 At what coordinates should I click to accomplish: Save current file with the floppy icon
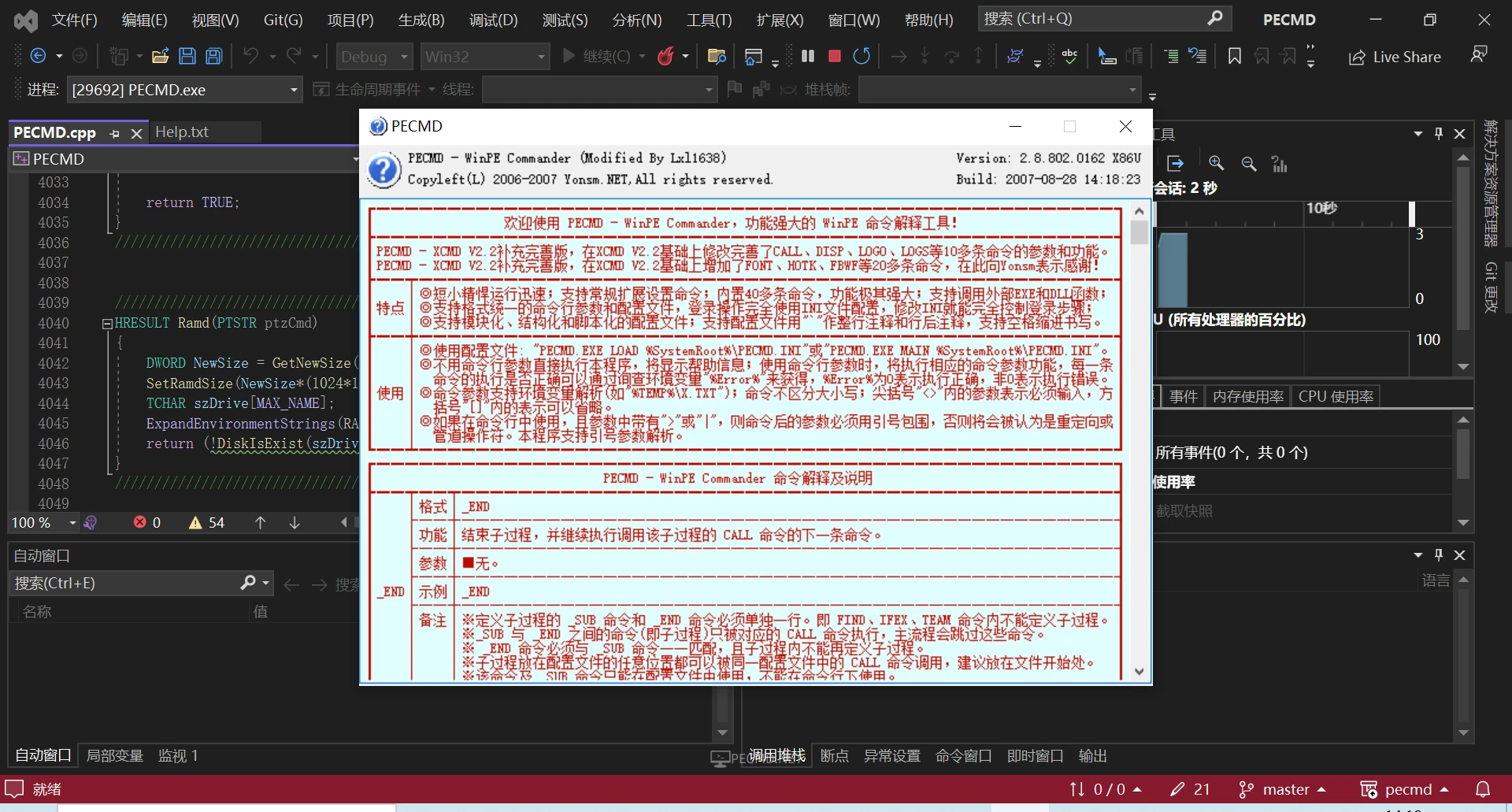187,56
